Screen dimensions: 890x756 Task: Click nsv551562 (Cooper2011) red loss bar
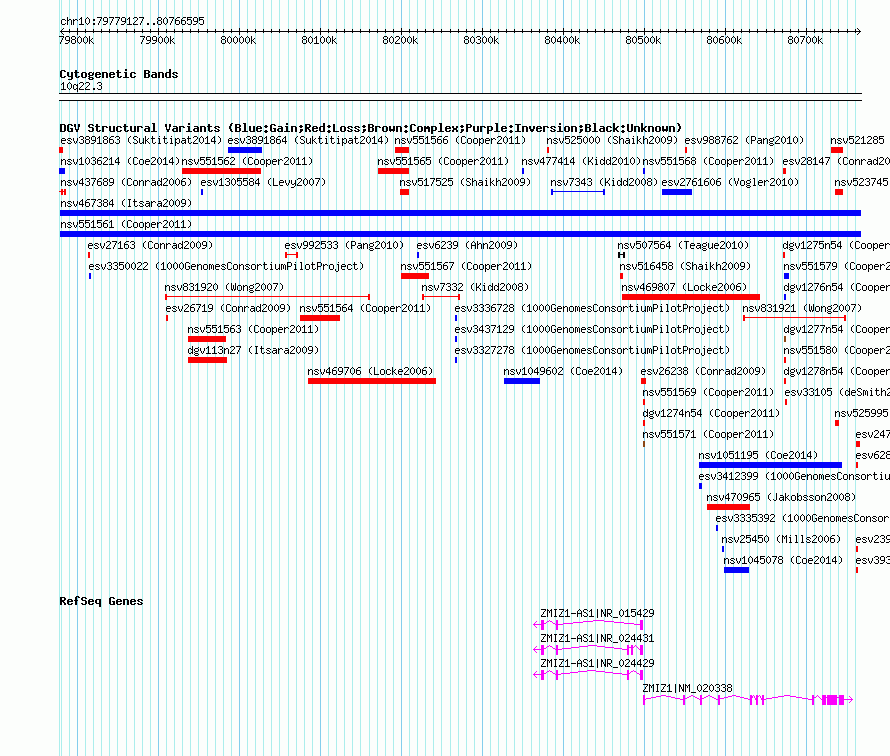(221, 171)
